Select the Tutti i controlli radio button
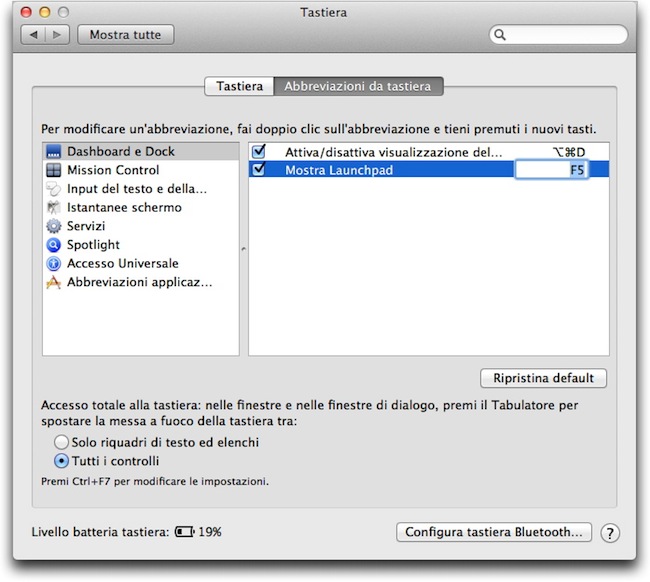Viewport: 650px width, 582px height. pyautogui.click(x=61, y=461)
